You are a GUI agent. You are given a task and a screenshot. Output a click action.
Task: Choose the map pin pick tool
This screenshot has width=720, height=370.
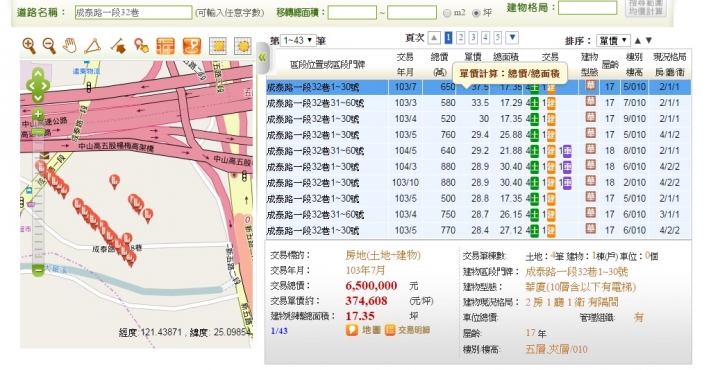pos(141,46)
